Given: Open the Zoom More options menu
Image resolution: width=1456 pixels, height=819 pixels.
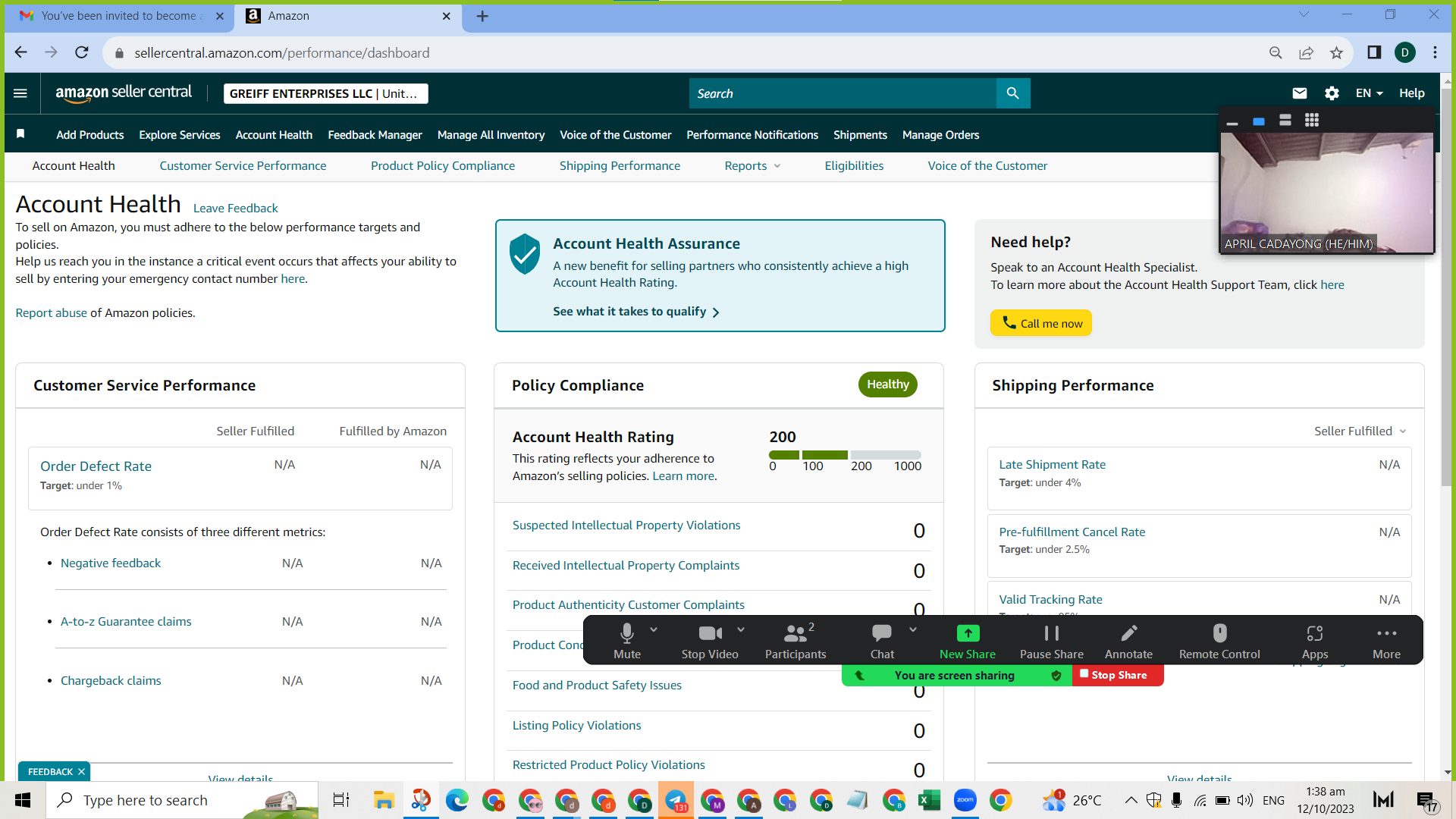Looking at the screenshot, I should click(x=1386, y=641).
